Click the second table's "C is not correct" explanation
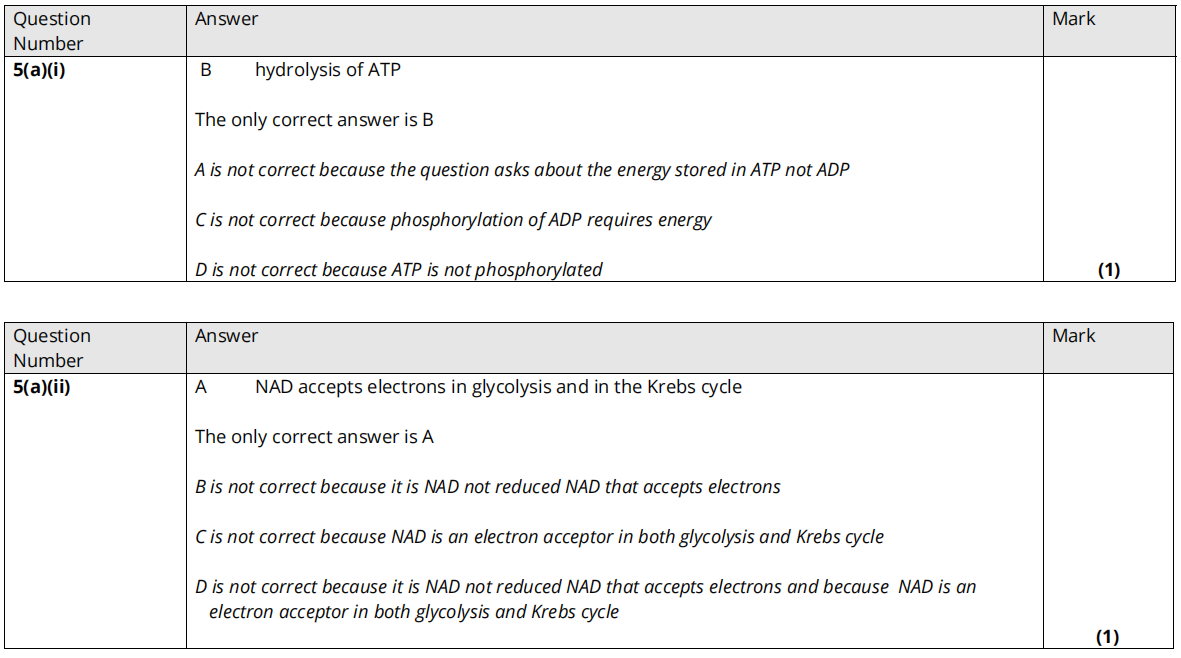The width and height of the screenshot is (1181, 658). pos(539,537)
